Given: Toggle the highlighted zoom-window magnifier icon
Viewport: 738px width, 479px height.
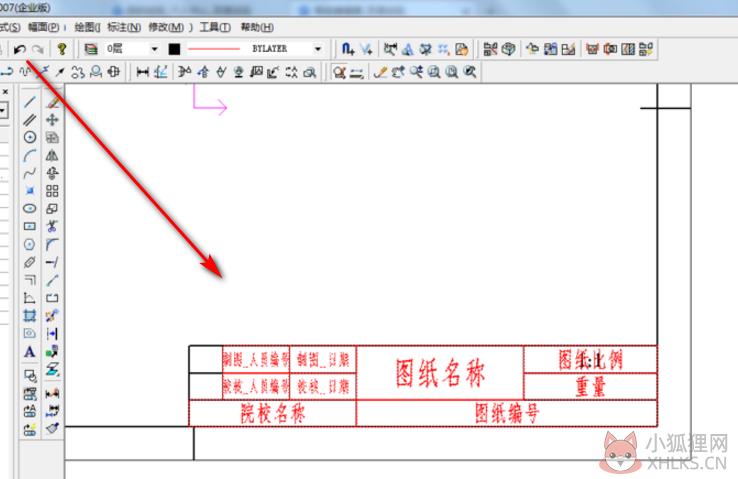Looking at the screenshot, I should click(x=339, y=72).
